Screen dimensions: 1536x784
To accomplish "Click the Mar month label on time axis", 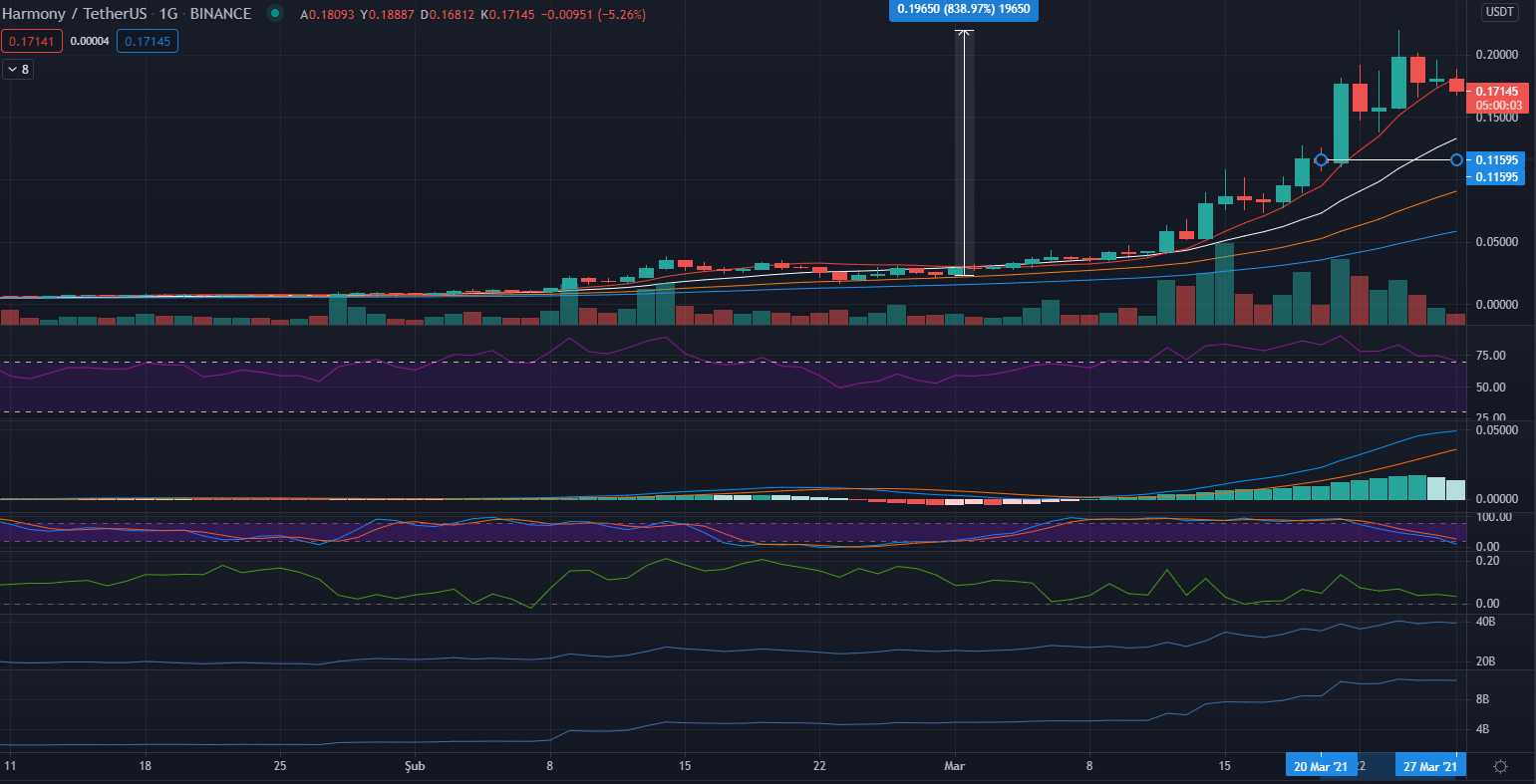I will pos(955,766).
